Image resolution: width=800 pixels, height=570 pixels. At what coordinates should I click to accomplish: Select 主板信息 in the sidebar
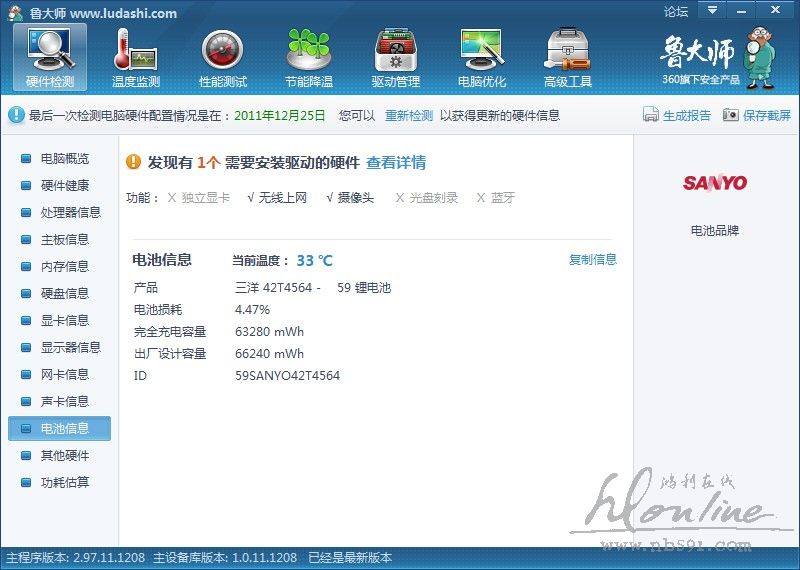pyautogui.click(x=65, y=239)
